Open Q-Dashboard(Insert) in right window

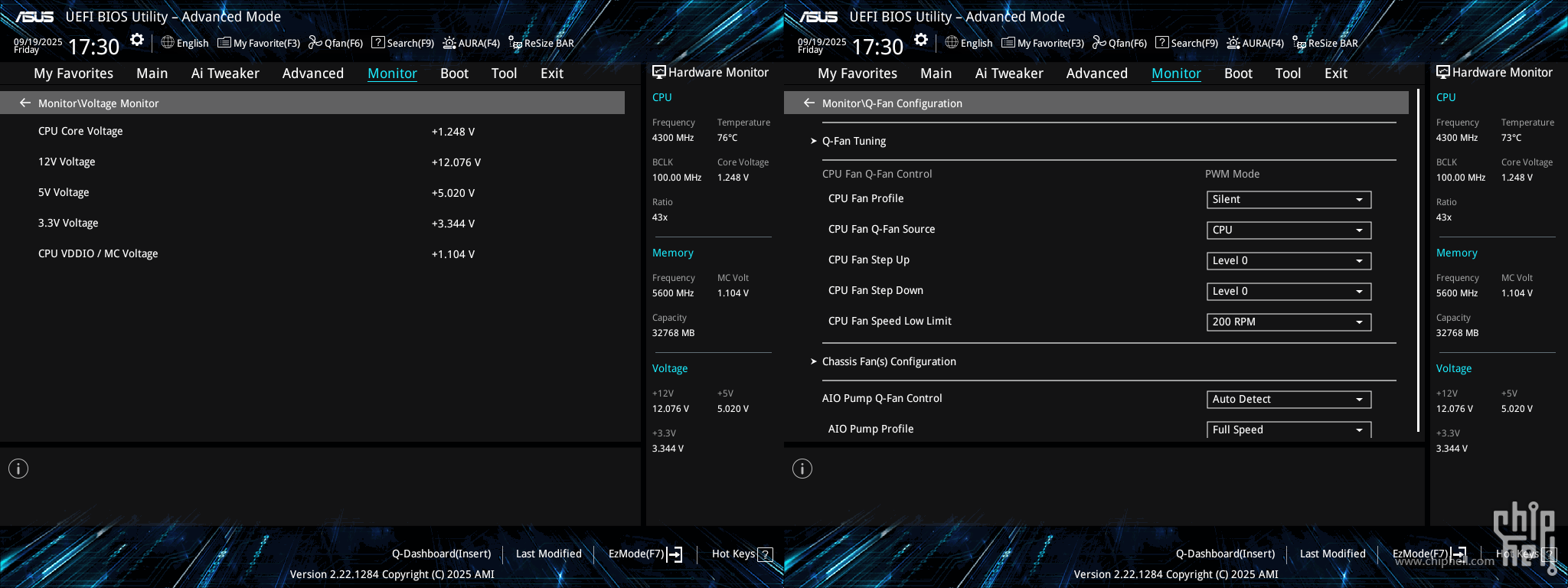pos(1225,554)
